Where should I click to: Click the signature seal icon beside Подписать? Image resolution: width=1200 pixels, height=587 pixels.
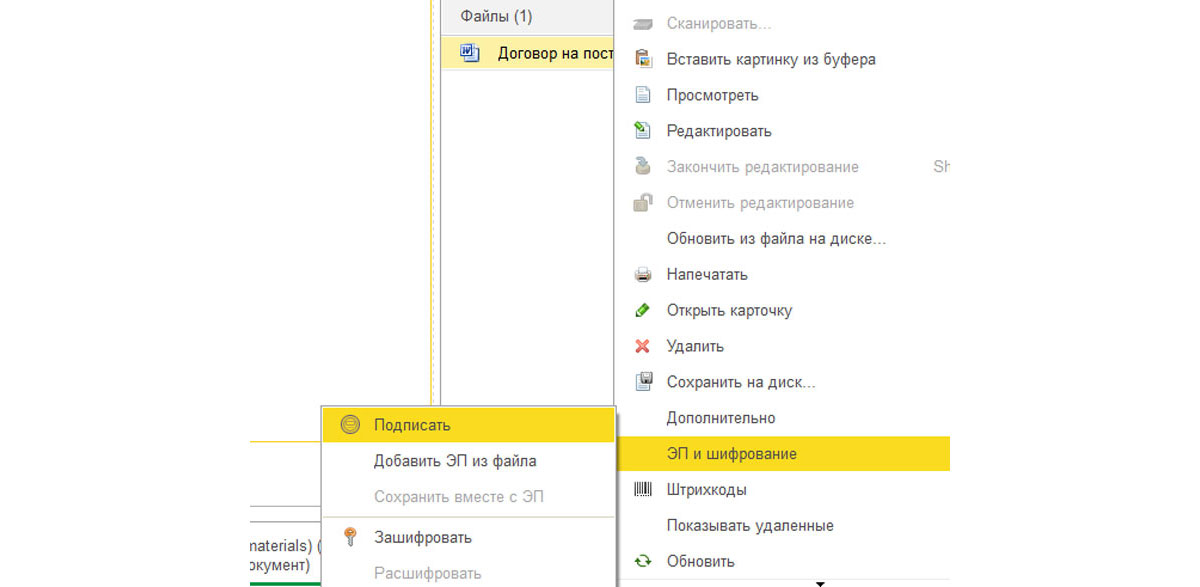tap(349, 425)
